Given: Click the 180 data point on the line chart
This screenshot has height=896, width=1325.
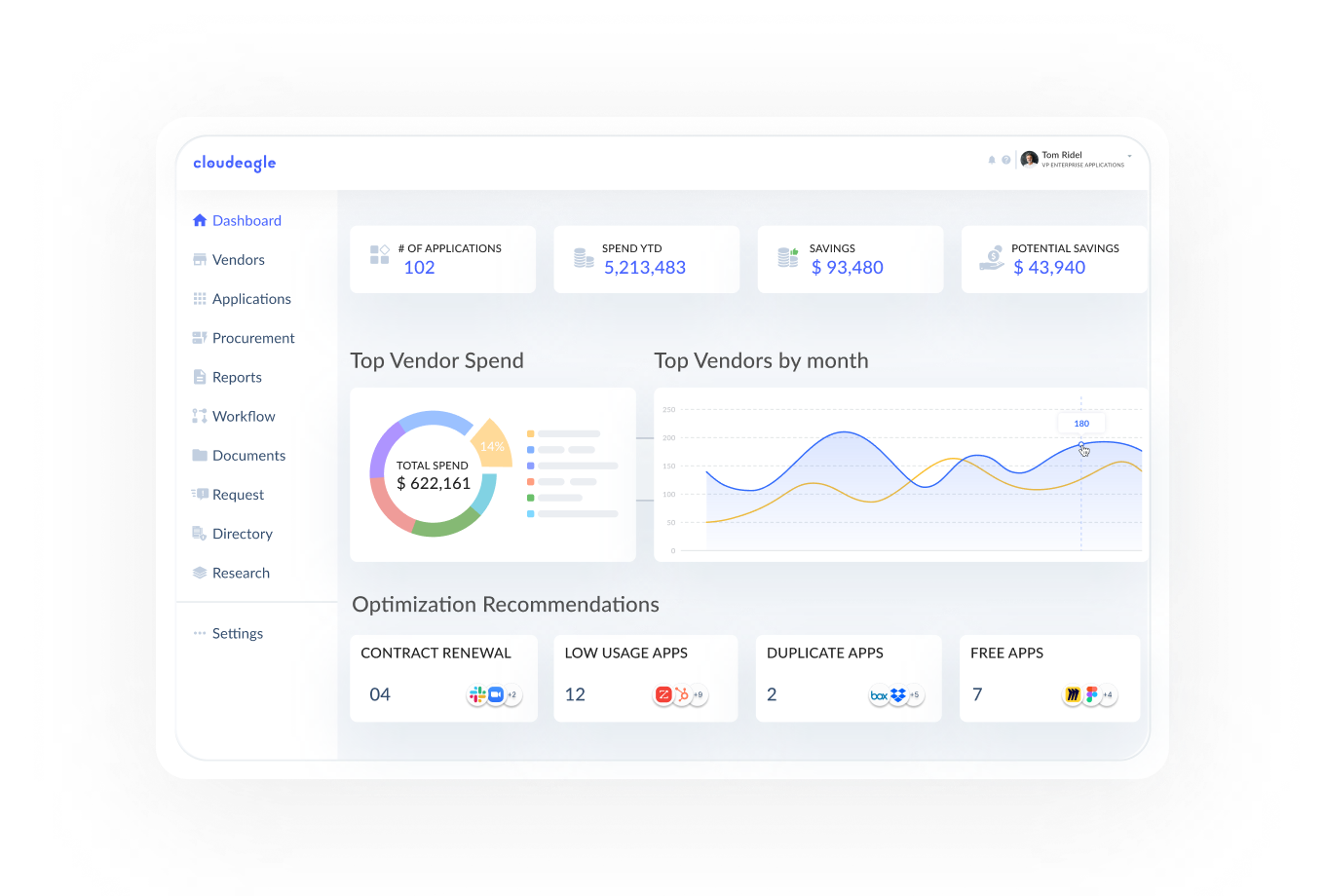Looking at the screenshot, I should (x=1081, y=445).
